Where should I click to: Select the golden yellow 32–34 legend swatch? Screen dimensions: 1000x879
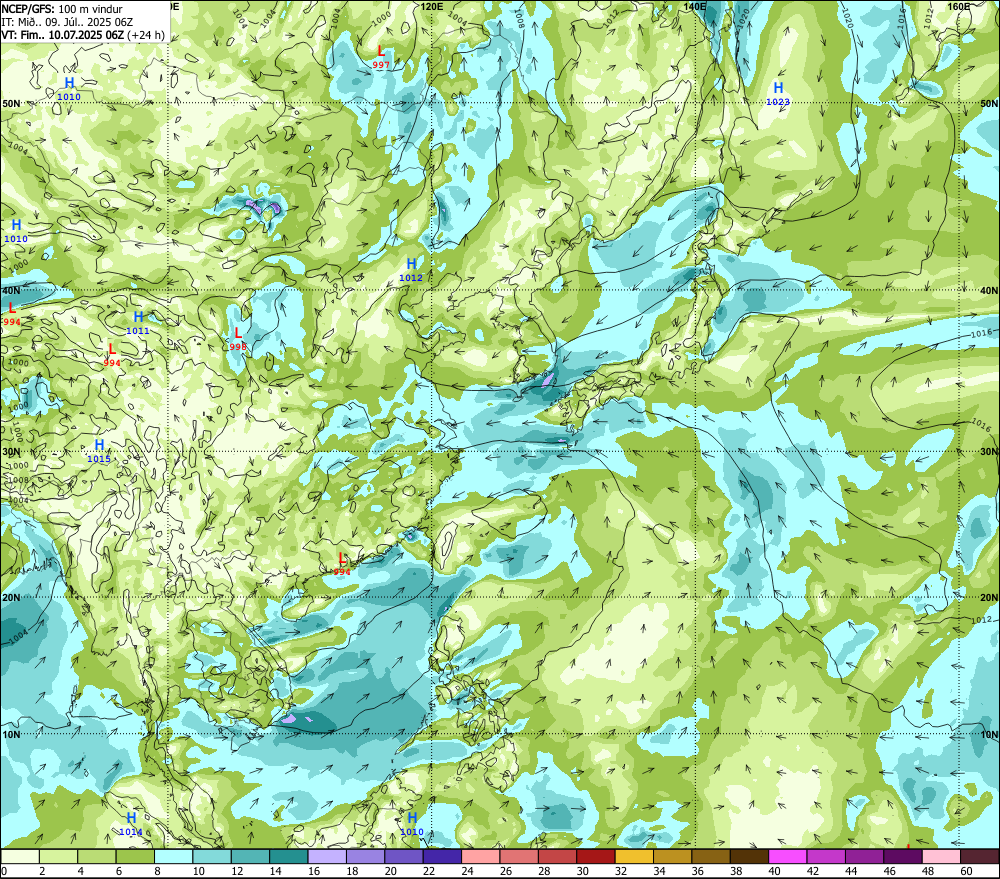[x=634, y=856]
